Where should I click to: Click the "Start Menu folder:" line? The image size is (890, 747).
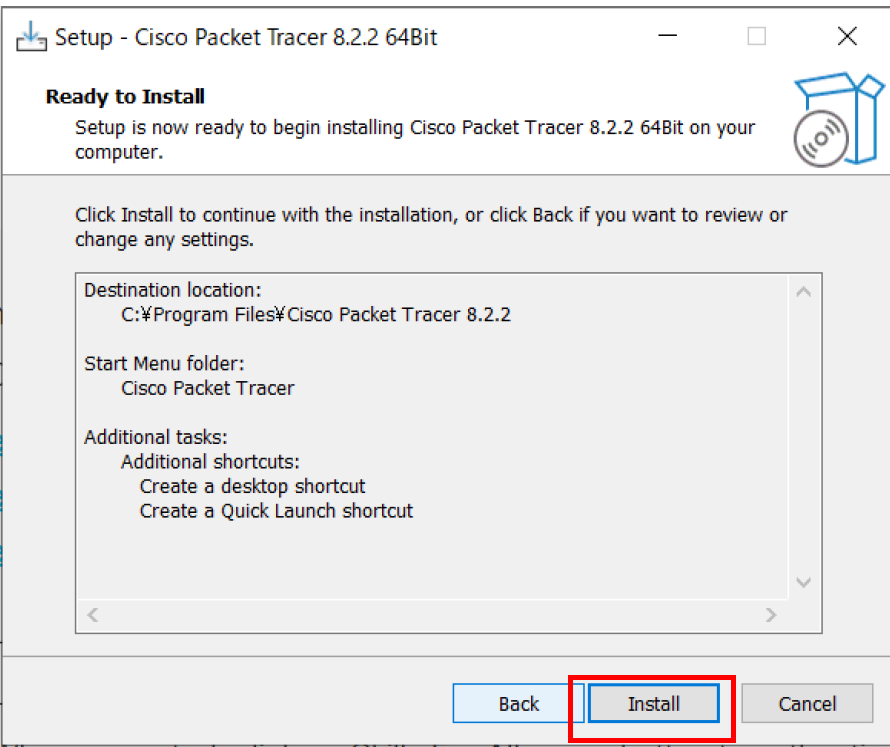[165, 363]
